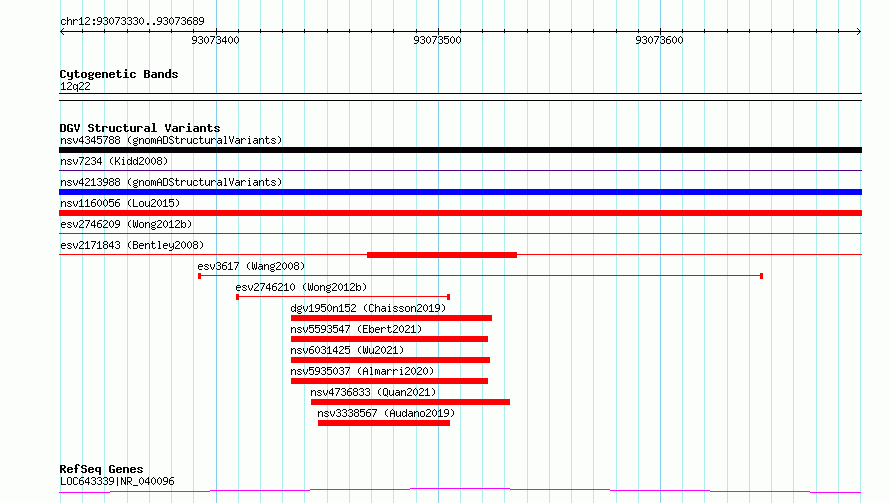
Task: Click the nsv3338567 (Audano2019) label
Action: click(386, 413)
